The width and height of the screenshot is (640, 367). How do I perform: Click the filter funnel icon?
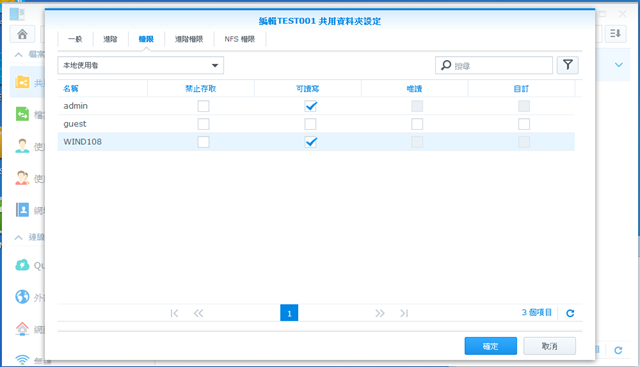[568, 65]
